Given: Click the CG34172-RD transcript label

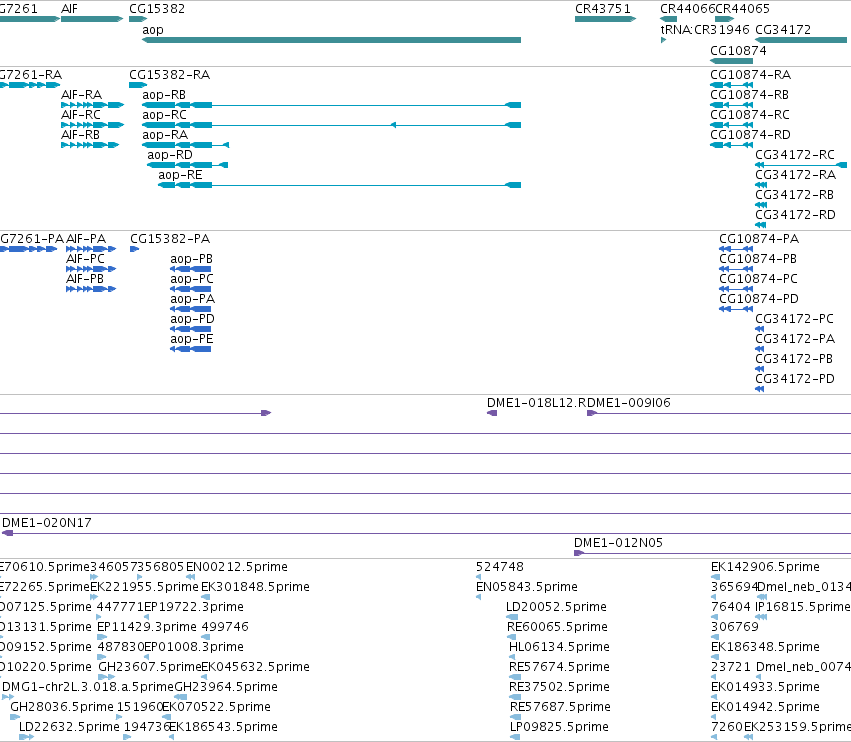Looking at the screenshot, I should (796, 215).
